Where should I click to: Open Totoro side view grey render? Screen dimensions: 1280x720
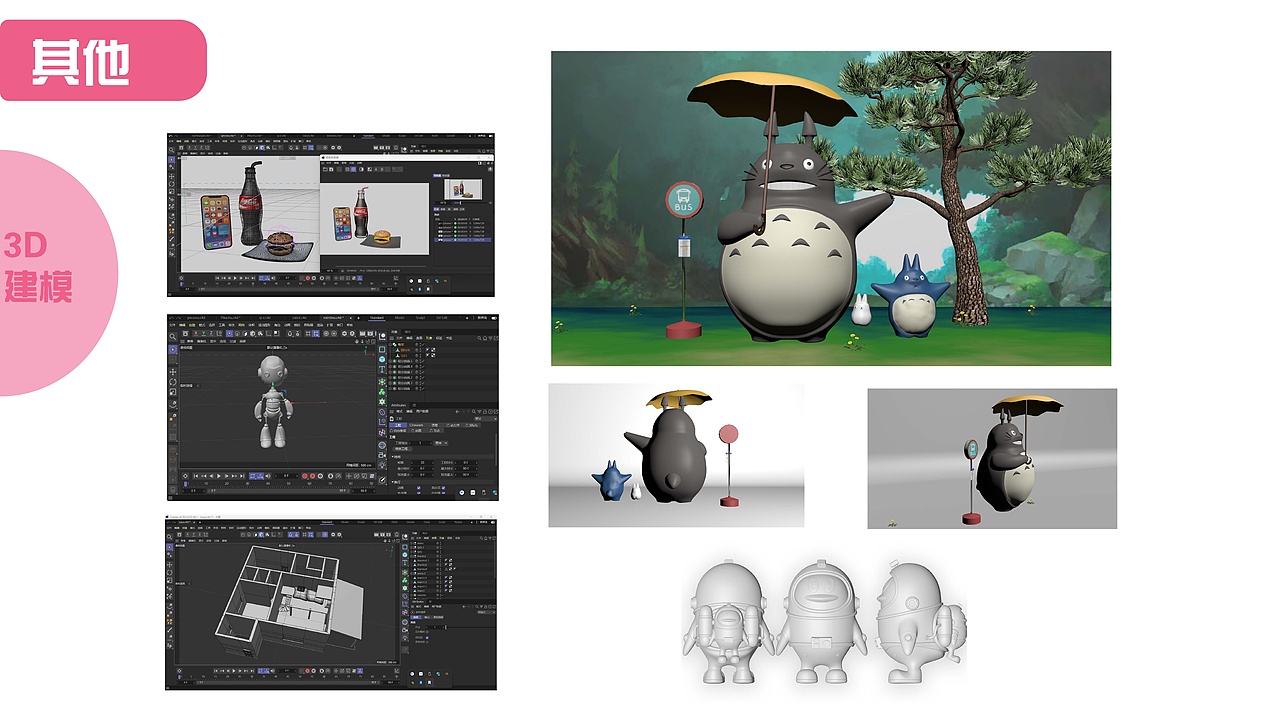coord(992,458)
